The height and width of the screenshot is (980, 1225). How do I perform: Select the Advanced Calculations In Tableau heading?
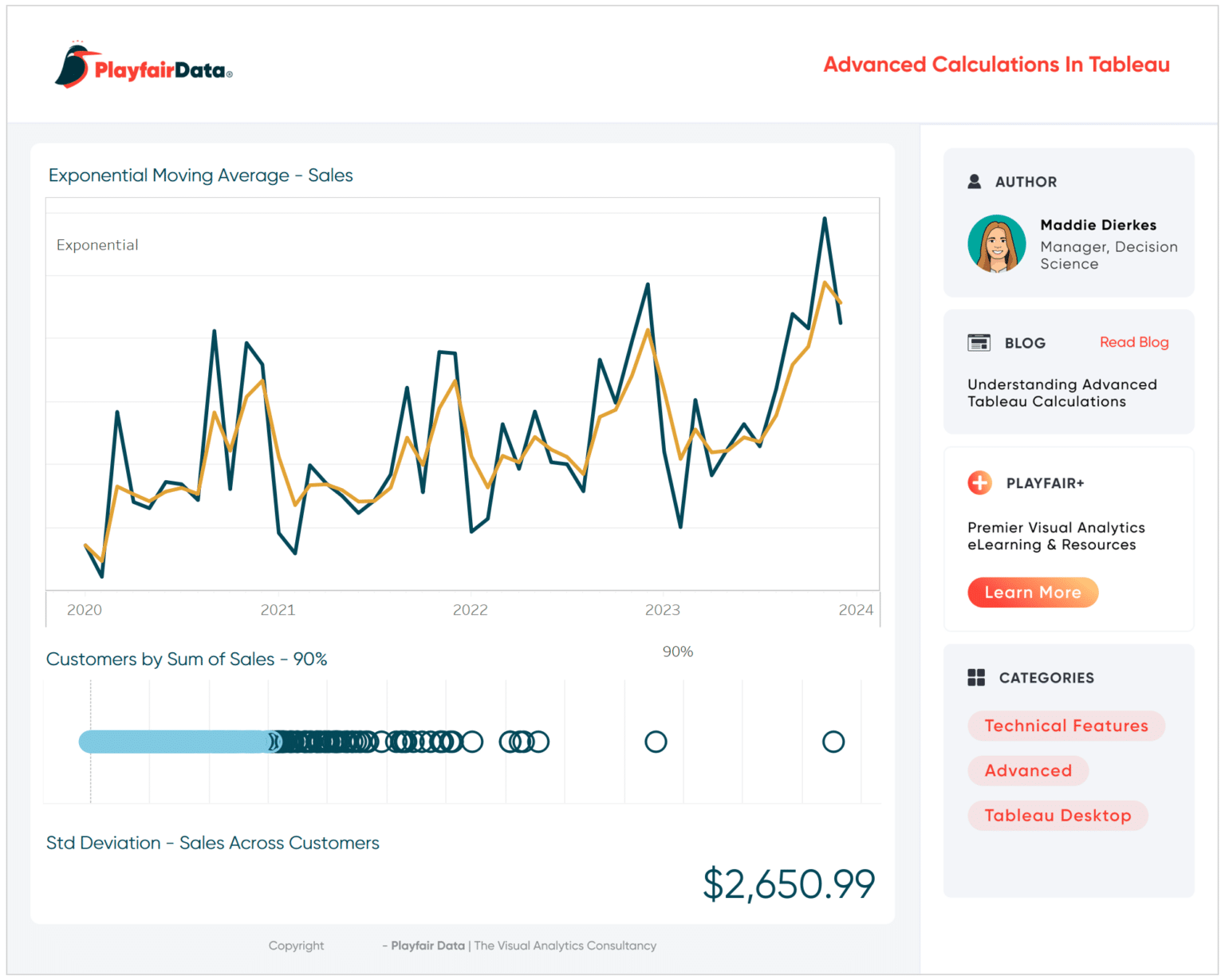tap(995, 64)
